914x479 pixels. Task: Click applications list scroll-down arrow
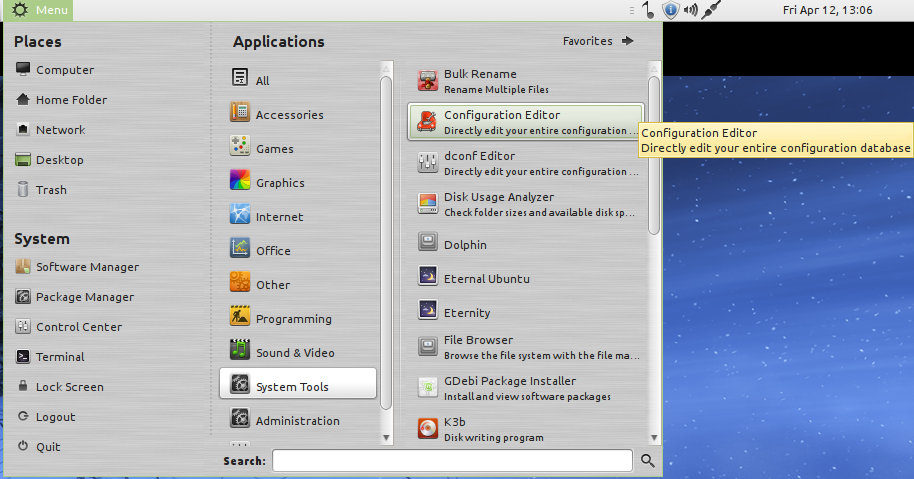(x=654, y=438)
